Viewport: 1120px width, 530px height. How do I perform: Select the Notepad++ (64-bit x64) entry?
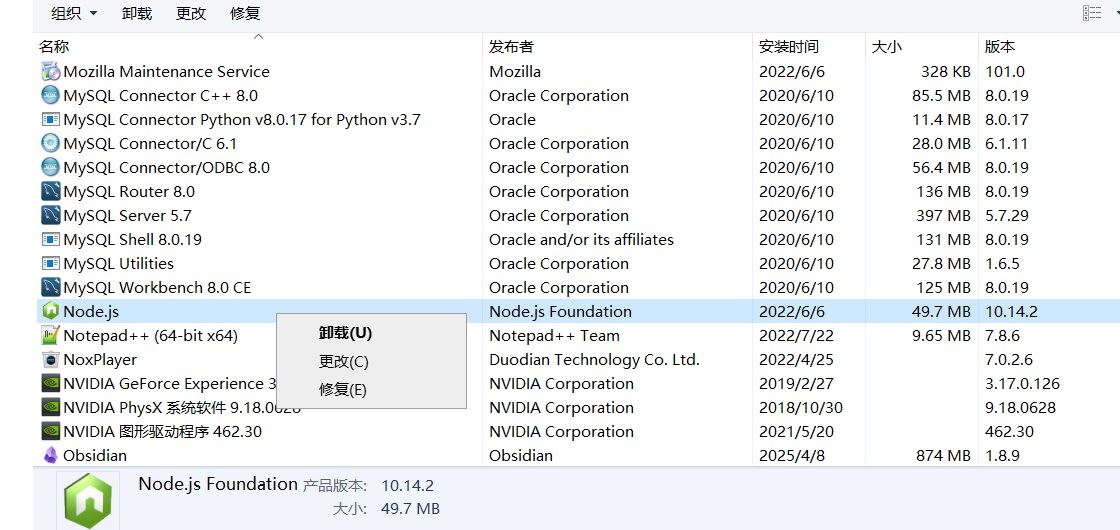(151, 336)
